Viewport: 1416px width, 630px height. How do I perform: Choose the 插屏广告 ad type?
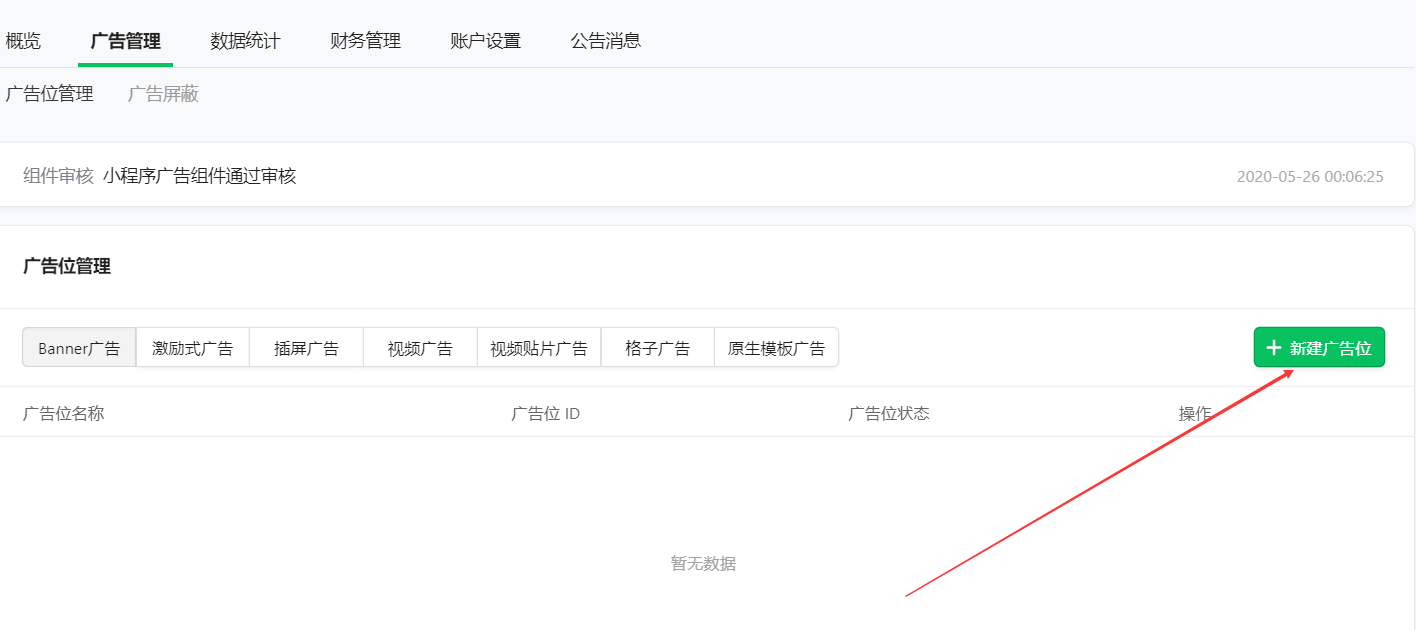(306, 348)
